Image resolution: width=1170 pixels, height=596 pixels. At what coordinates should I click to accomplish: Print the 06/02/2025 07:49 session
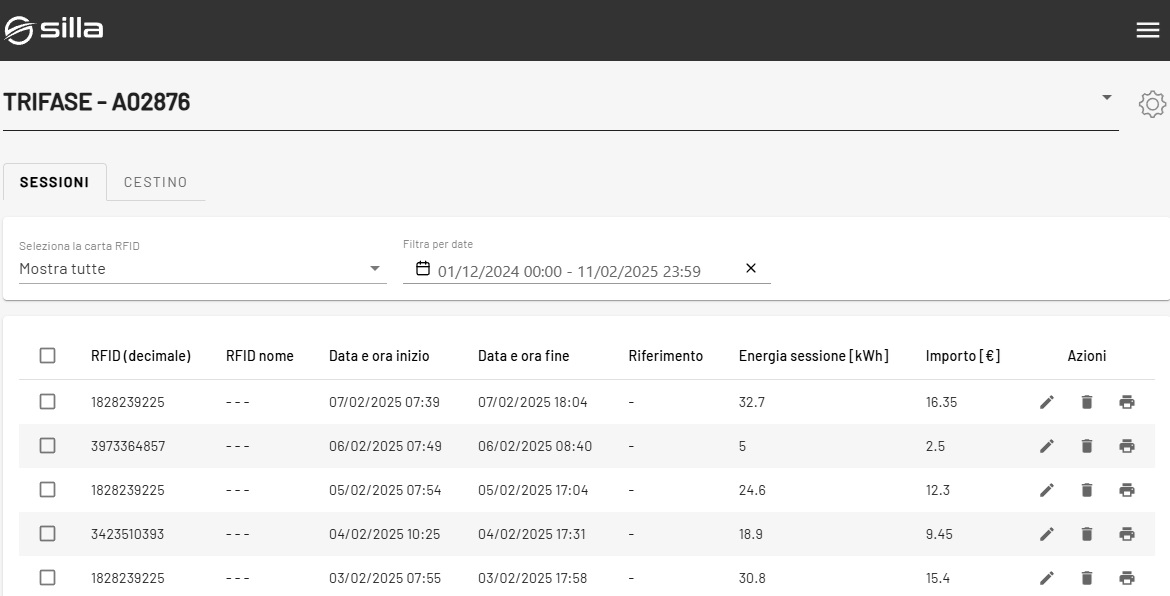tap(1127, 446)
